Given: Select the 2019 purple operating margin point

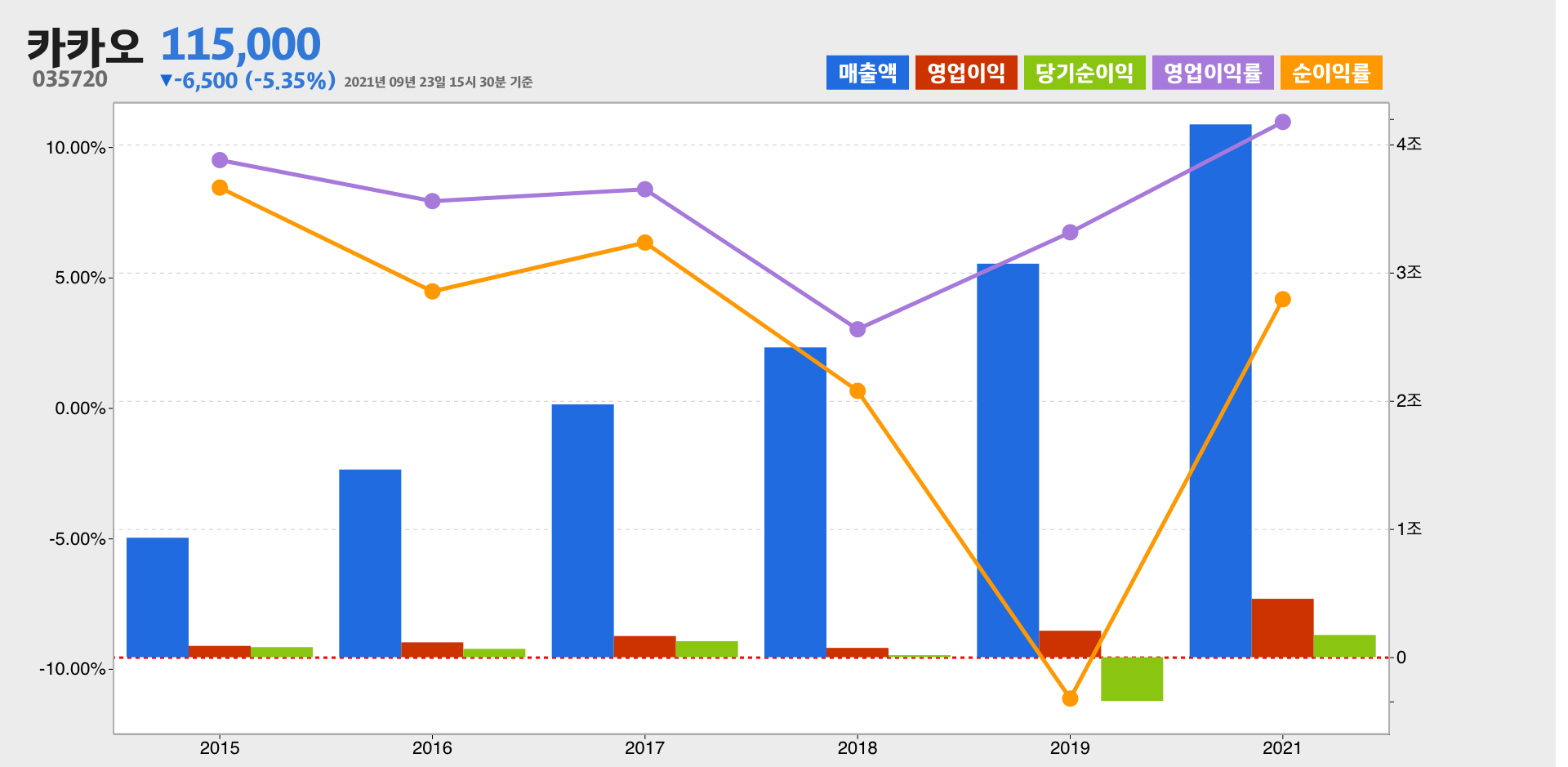Looking at the screenshot, I should 1071,233.
